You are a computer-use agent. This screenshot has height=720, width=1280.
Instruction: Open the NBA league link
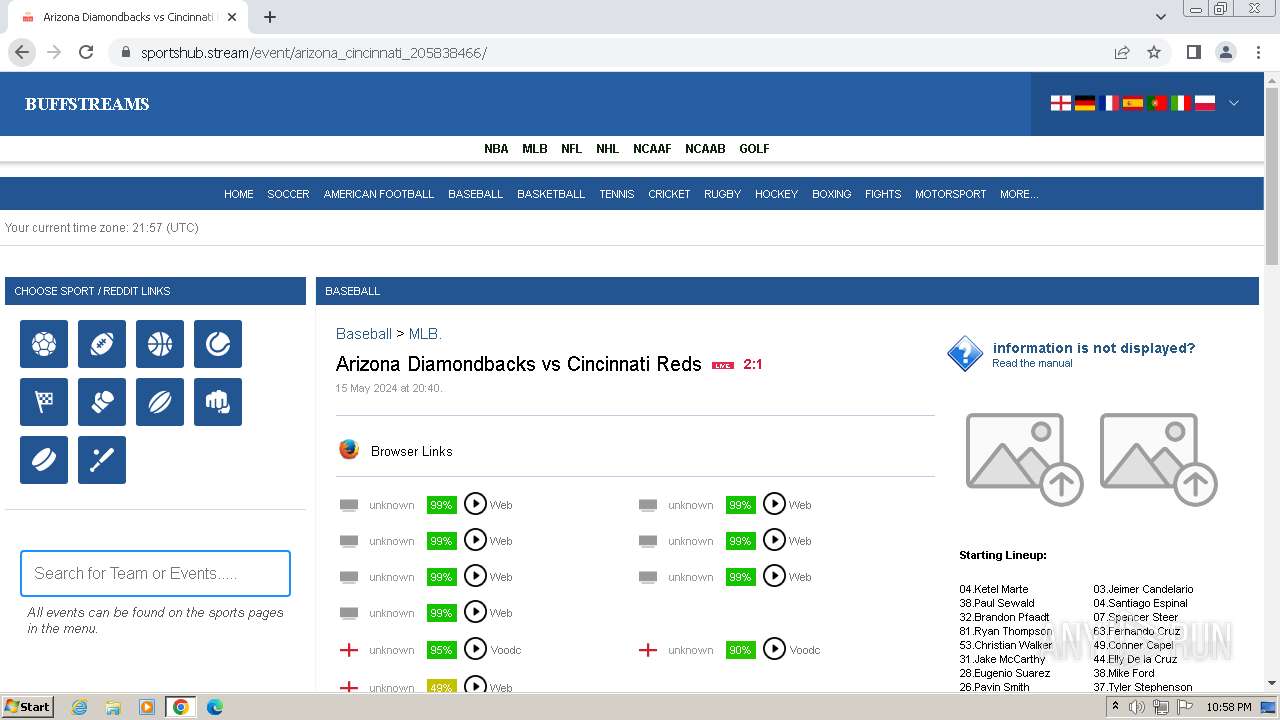tap(496, 148)
